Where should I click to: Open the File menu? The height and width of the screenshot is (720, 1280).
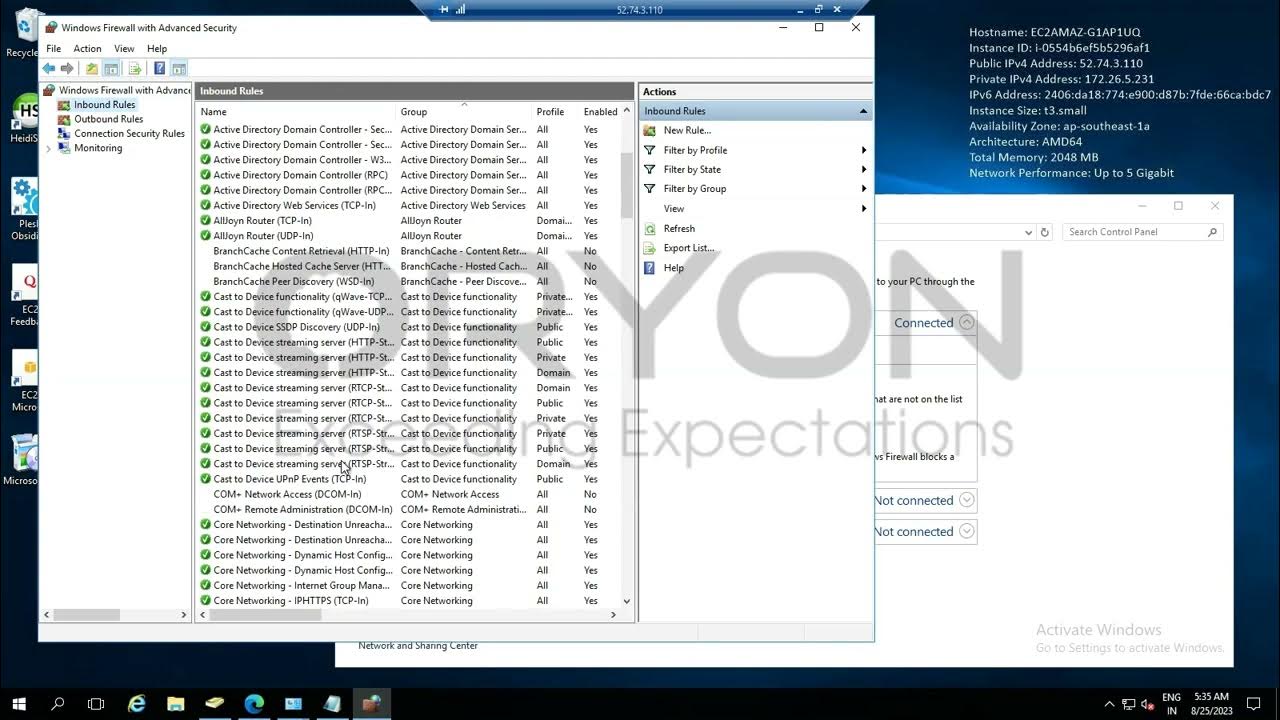pos(54,48)
